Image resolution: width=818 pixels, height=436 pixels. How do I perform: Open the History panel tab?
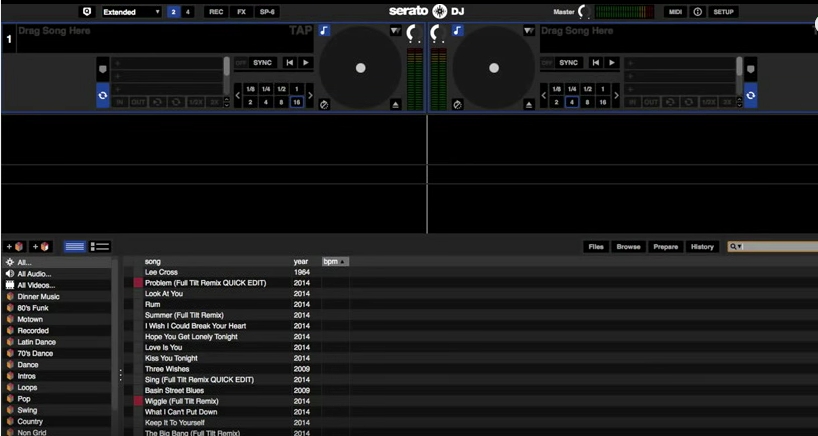(702, 246)
